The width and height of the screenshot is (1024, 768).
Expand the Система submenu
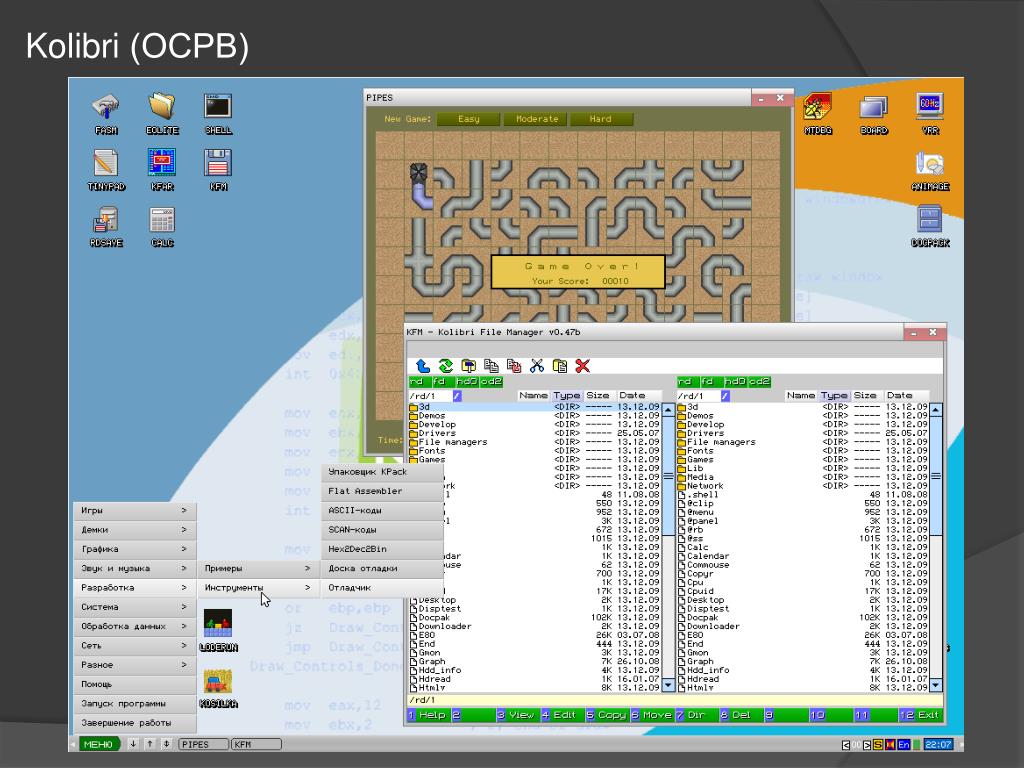pyautogui.click(x=135, y=607)
